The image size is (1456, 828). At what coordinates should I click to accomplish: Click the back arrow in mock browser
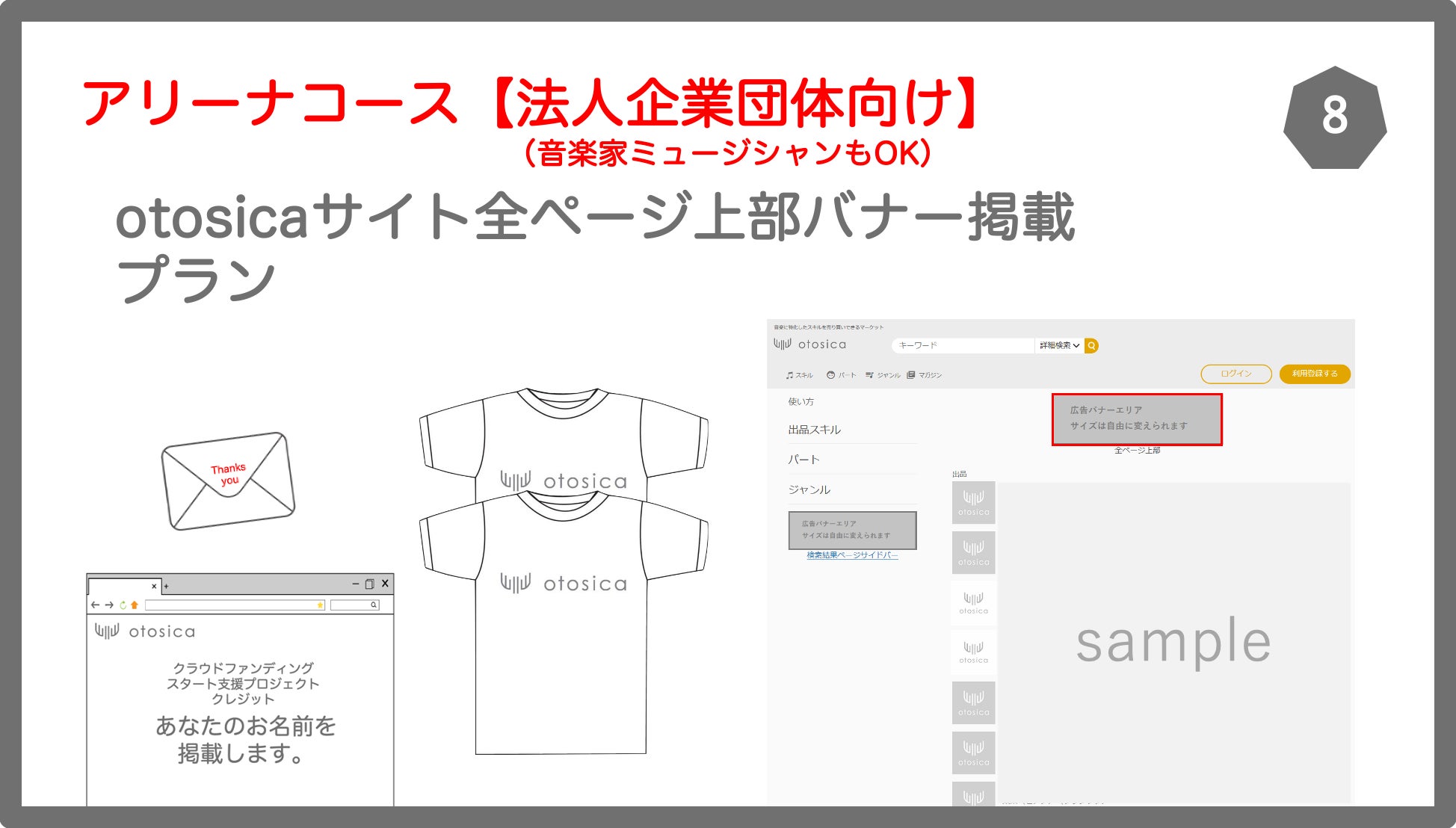point(95,605)
